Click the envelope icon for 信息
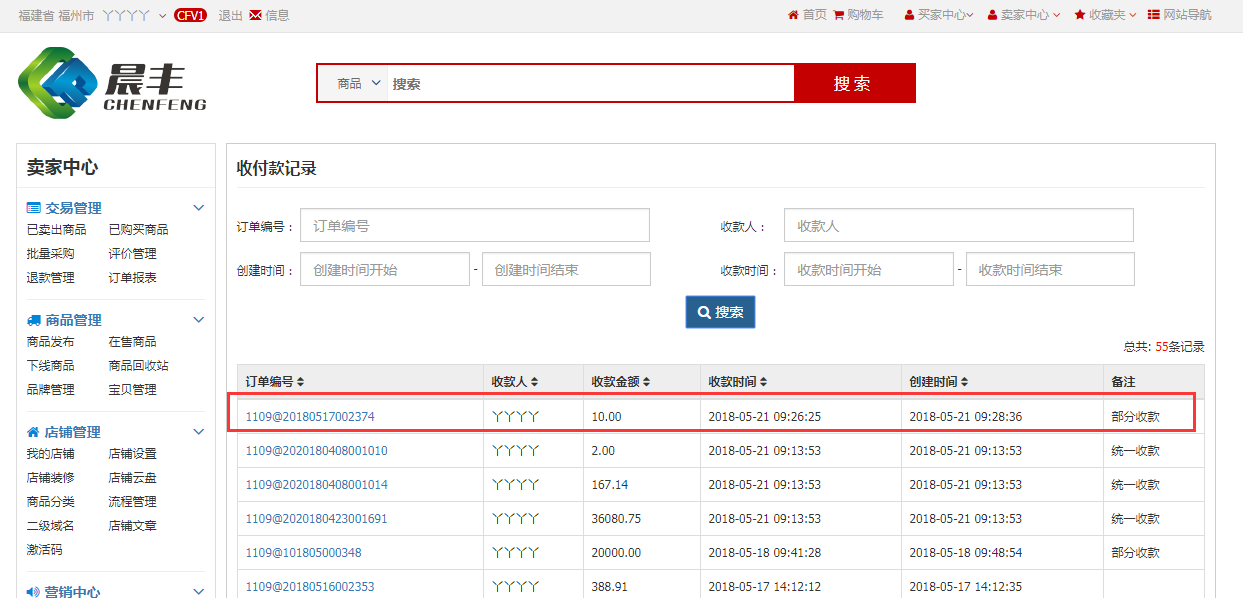This screenshot has width=1243, height=598. (x=256, y=15)
